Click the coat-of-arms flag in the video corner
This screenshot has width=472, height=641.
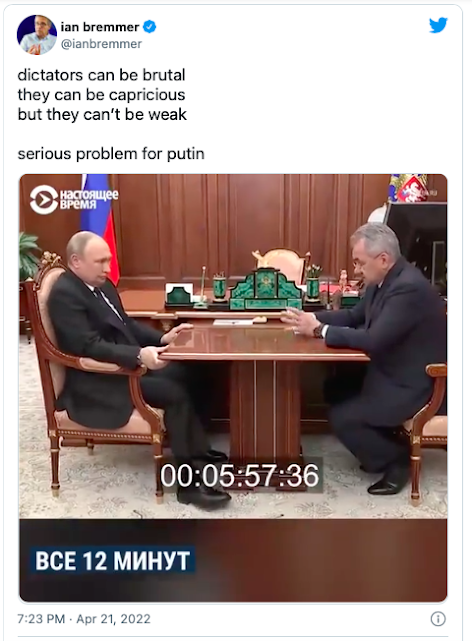coord(409,188)
